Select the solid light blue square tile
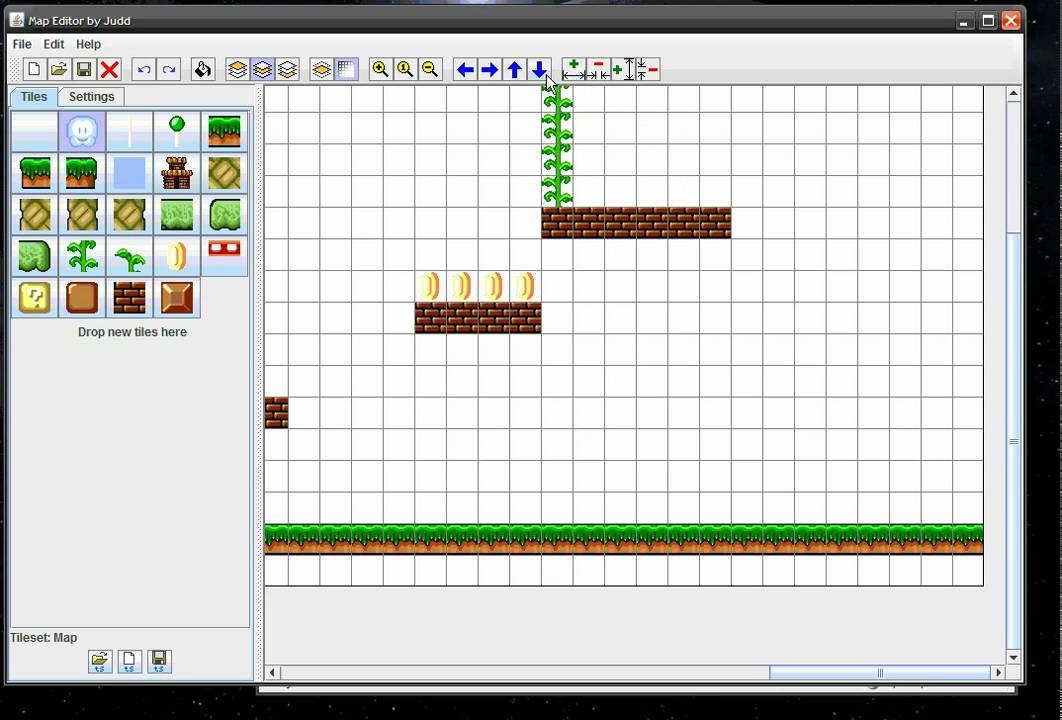This screenshot has width=1062, height=720. (x=129, y=173)
